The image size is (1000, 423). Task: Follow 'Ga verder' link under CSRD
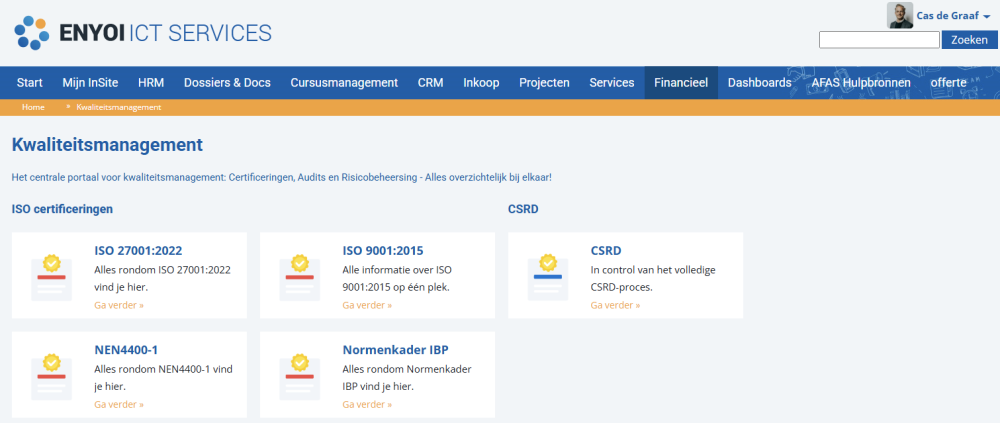(615, 305)
